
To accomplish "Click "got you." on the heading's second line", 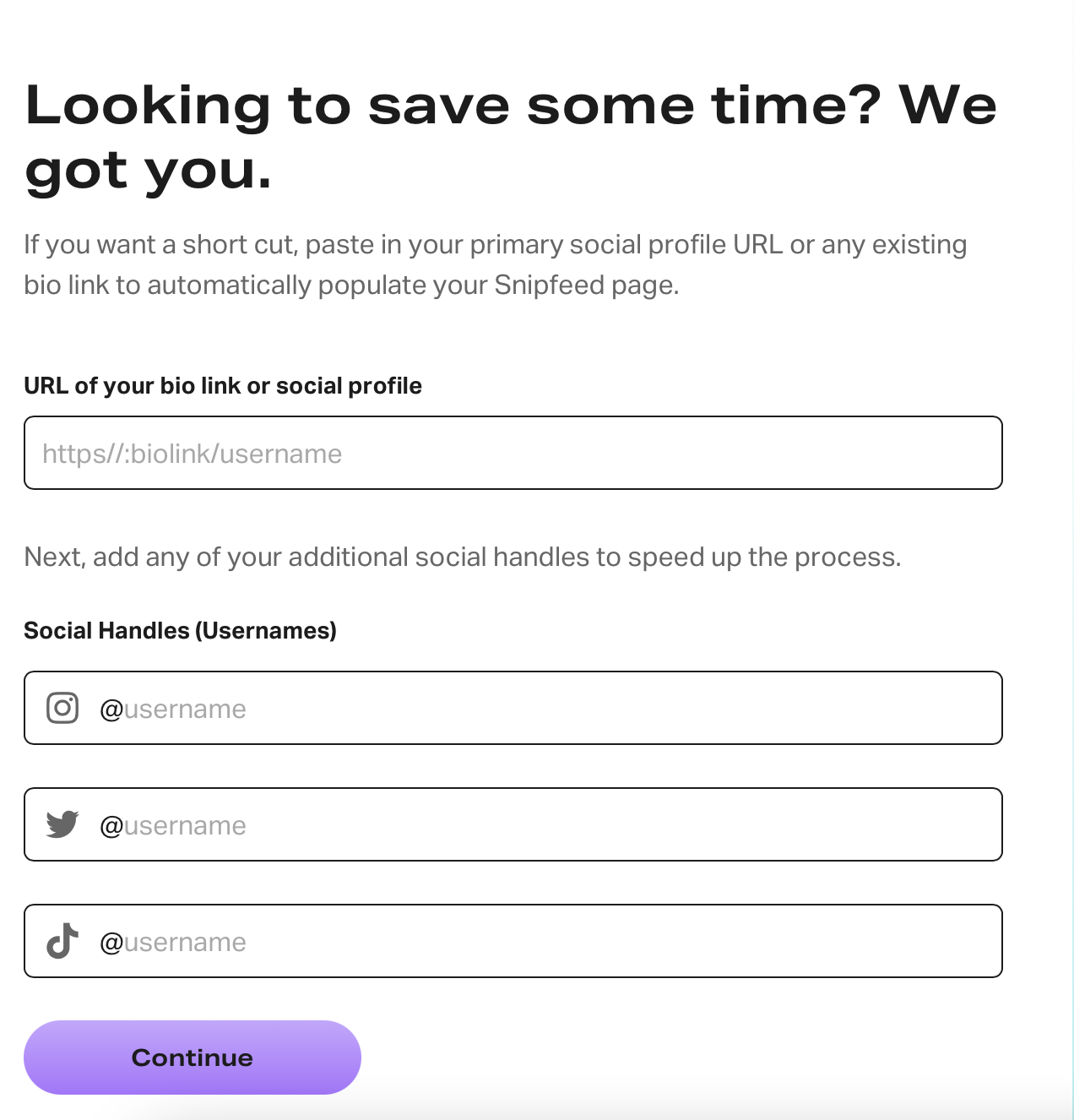I will click(149, 171).
